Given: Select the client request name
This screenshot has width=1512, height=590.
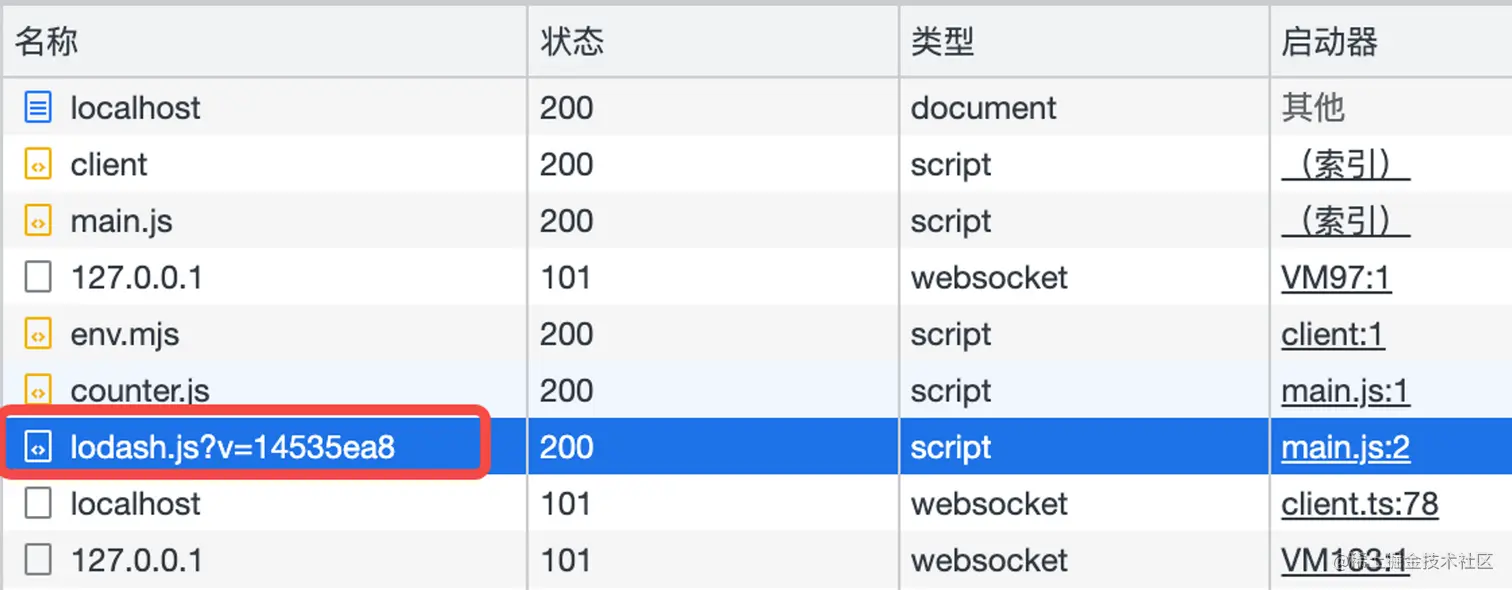Looking at the screenshot, I should pos(109,164).
